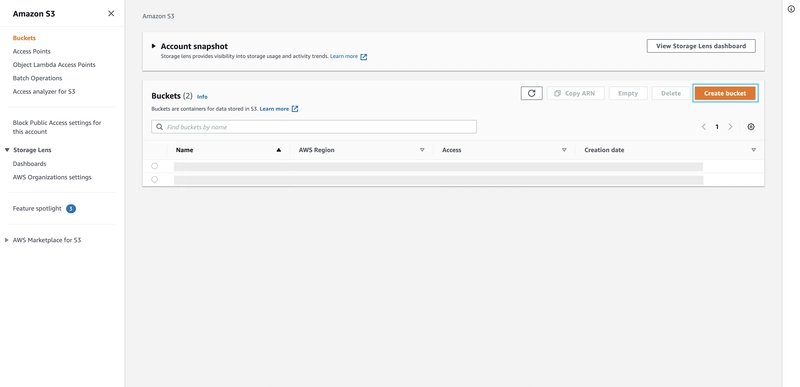The height and width of the screenshot is (387, 800).
Task: Open Block Public Access settings for this account
Action: 57,127
